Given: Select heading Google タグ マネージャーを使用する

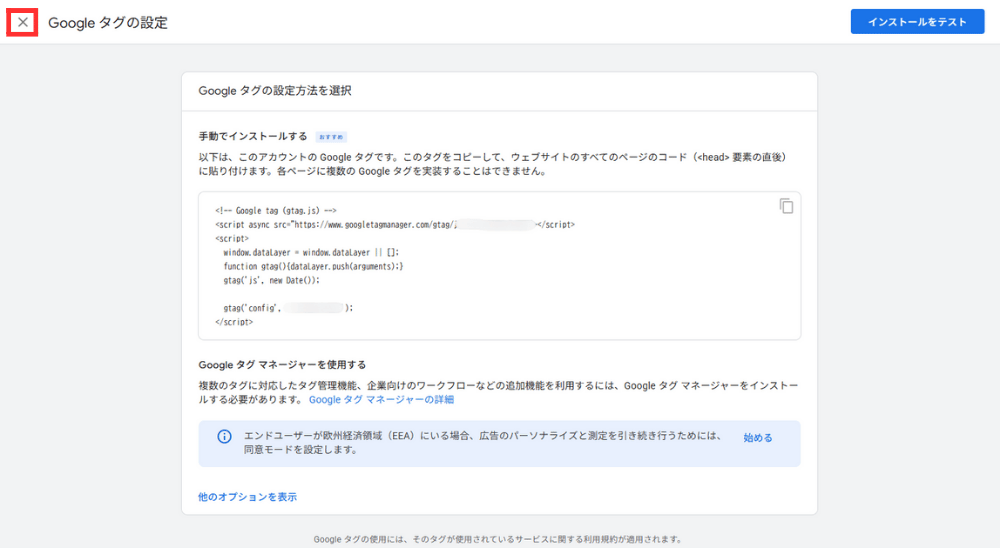Looking at the screenshot, I should click(282, 365).
